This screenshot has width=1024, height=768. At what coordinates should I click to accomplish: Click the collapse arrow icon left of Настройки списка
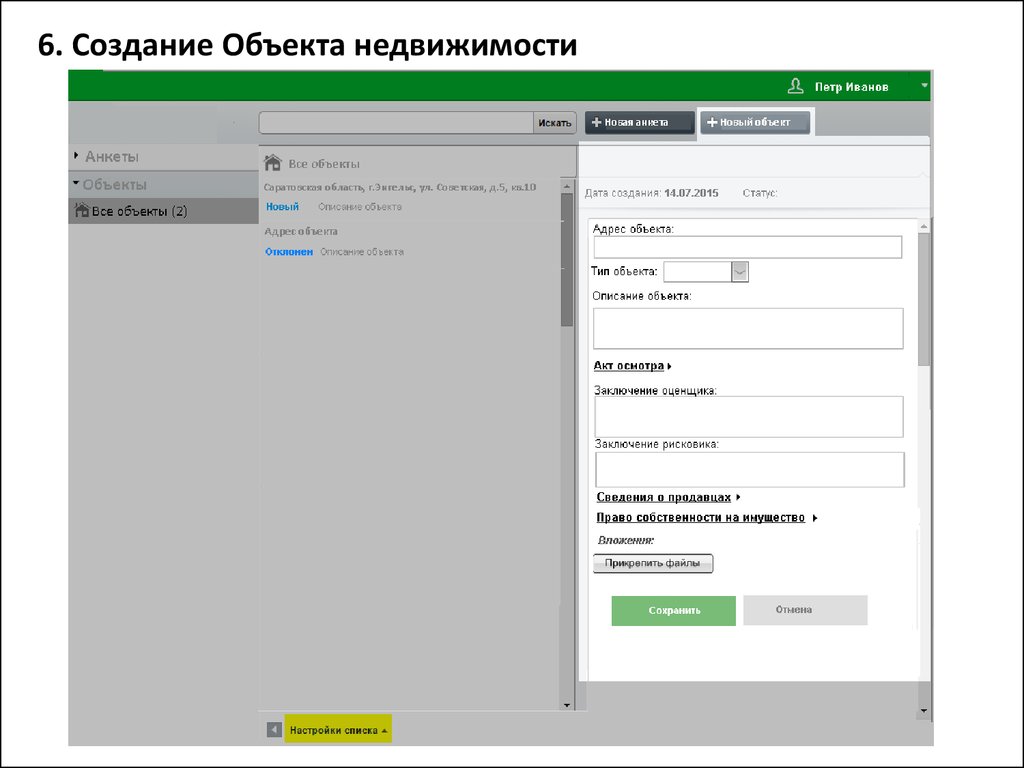[x=274, y=730]
